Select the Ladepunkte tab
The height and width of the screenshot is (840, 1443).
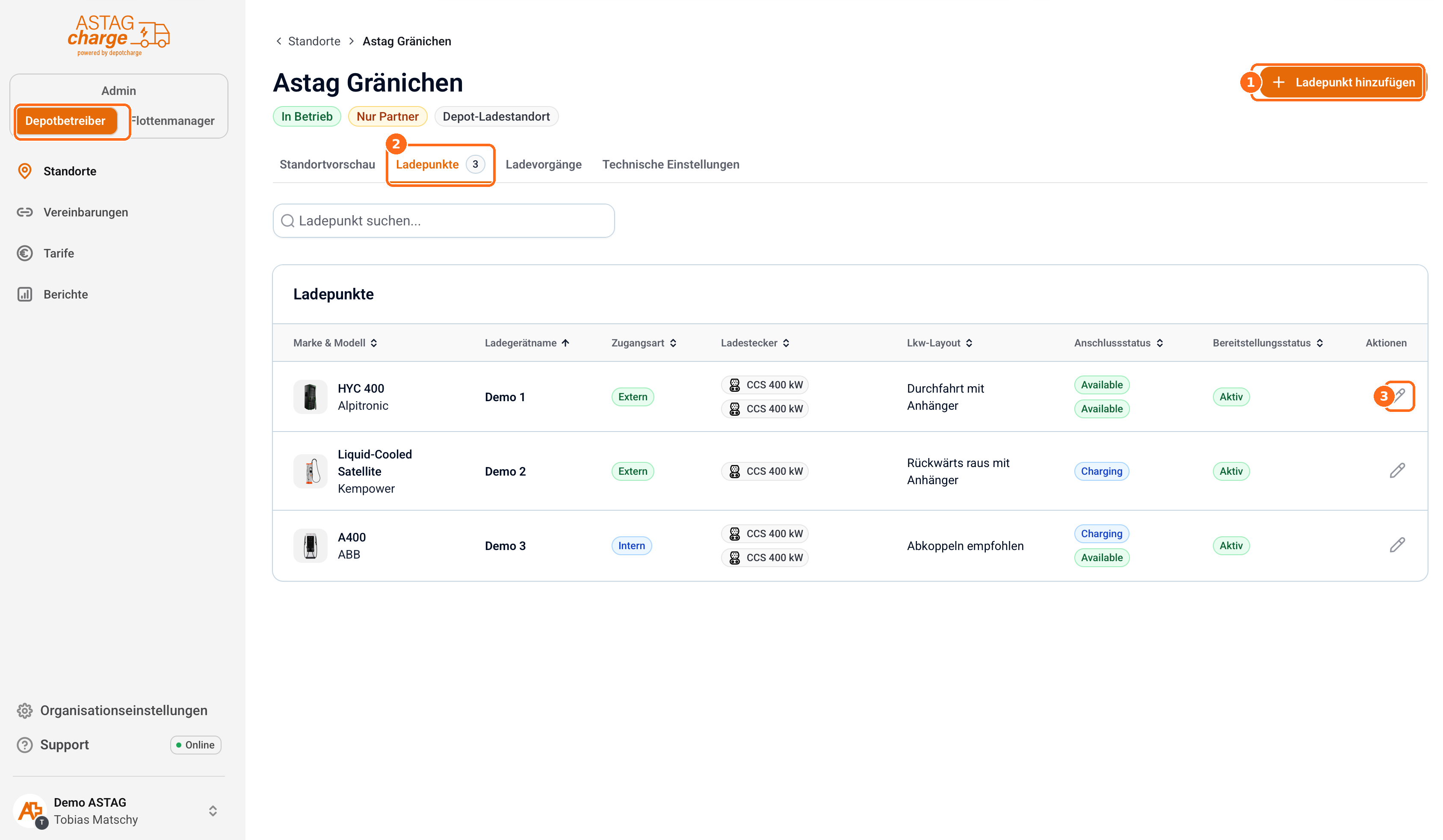[x=441, y=165]
